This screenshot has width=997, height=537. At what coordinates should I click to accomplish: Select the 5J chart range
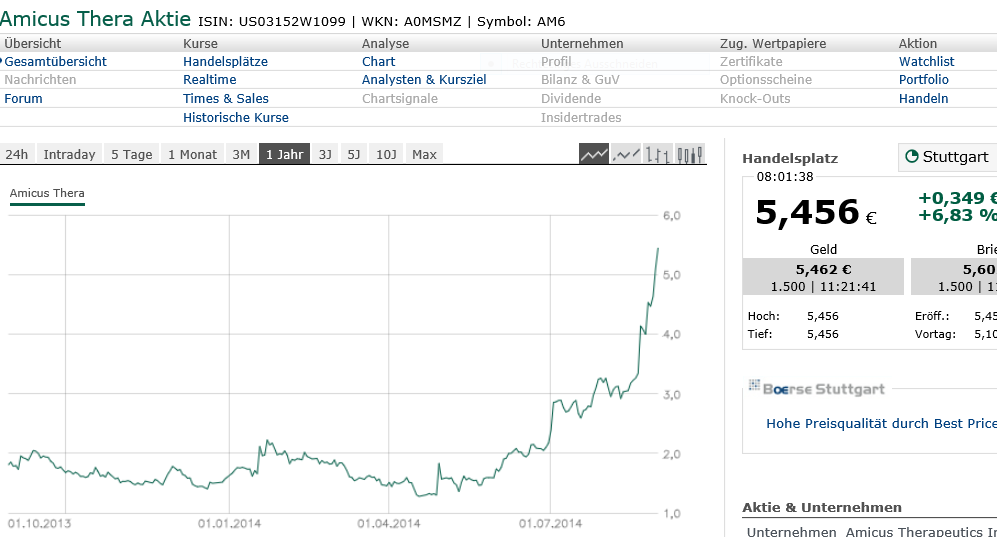coord(354,154)
